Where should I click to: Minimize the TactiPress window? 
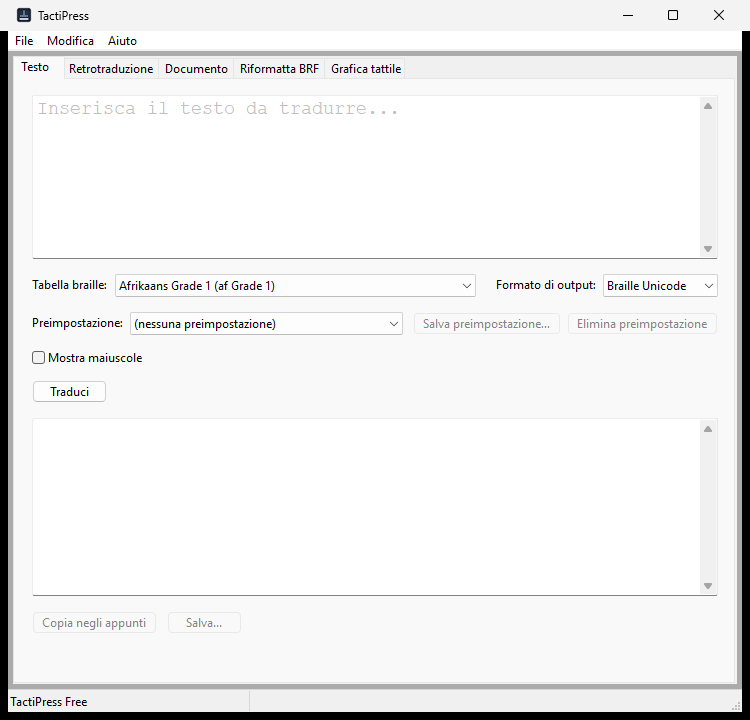tap(628, 15)
